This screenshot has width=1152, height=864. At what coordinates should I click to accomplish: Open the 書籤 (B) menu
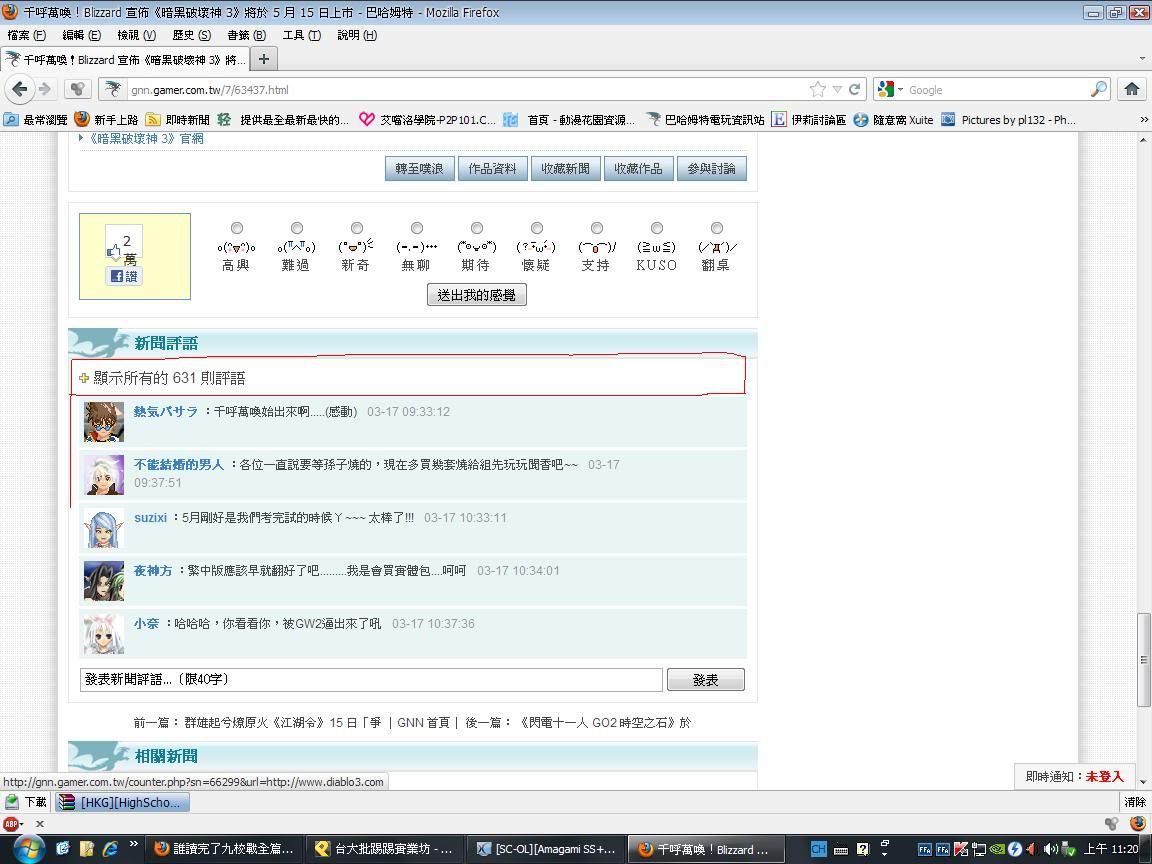click(246, 35)
